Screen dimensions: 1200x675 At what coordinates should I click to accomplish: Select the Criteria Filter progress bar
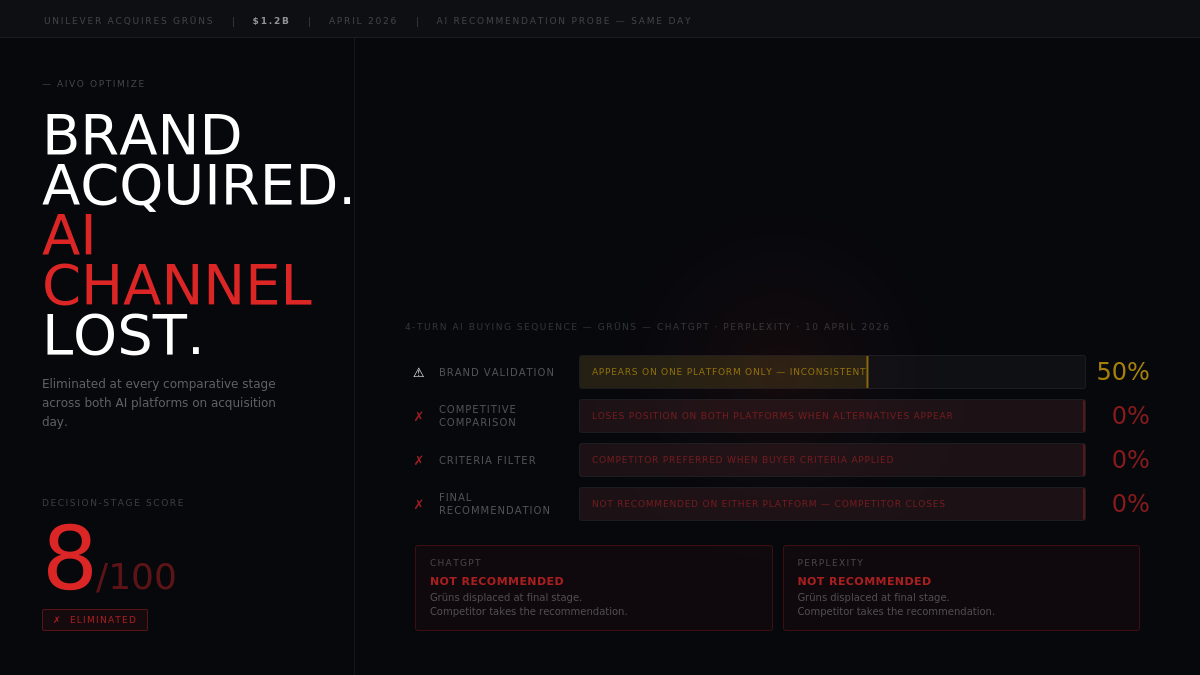click(832, 460)
